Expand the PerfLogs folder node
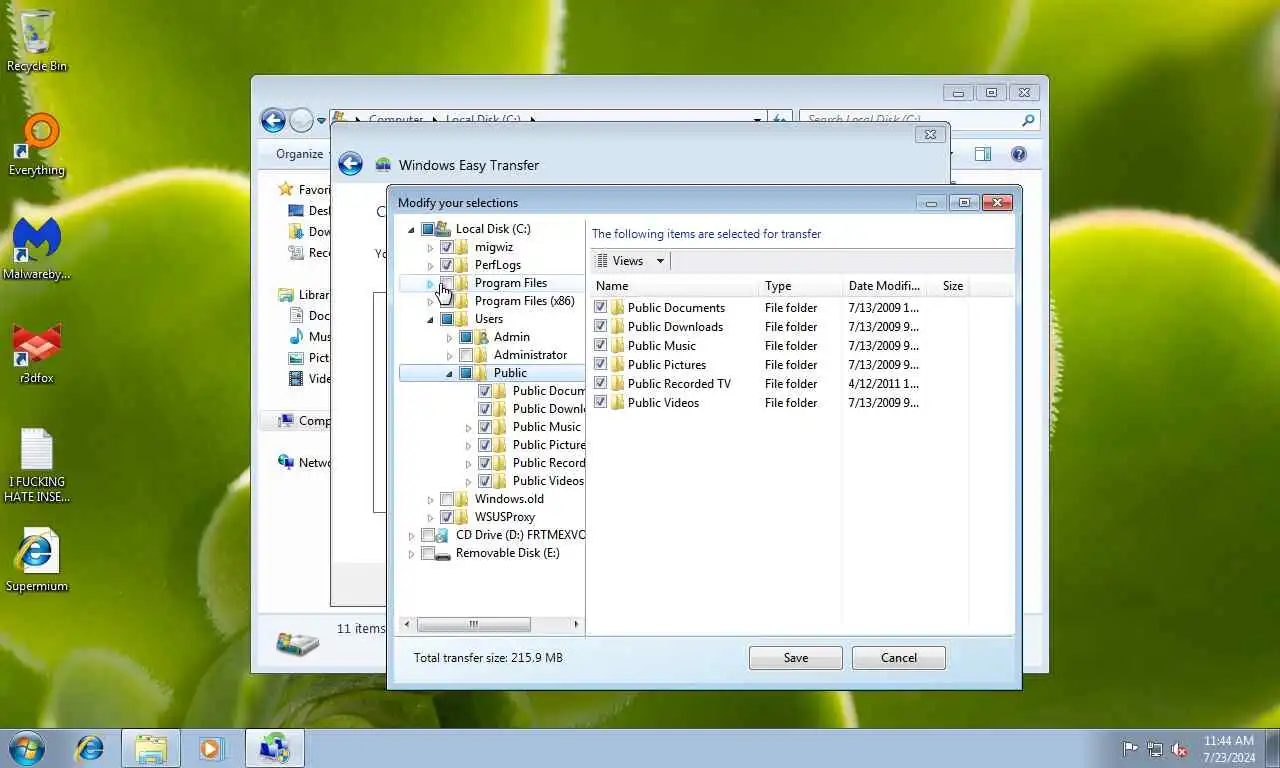1280x768 pixels. 431,266
